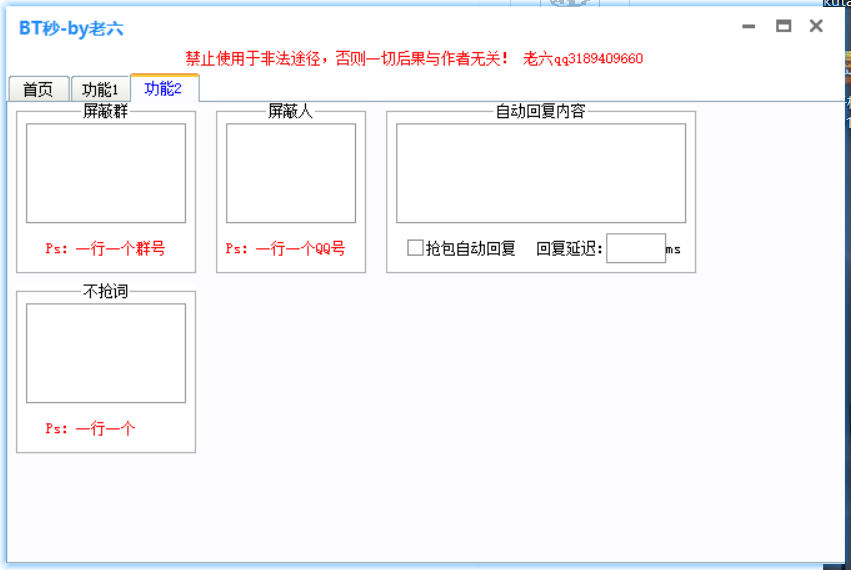Screen dimensions: 851x570
Task: Close the BT秒 window
Action: [816, 27]
